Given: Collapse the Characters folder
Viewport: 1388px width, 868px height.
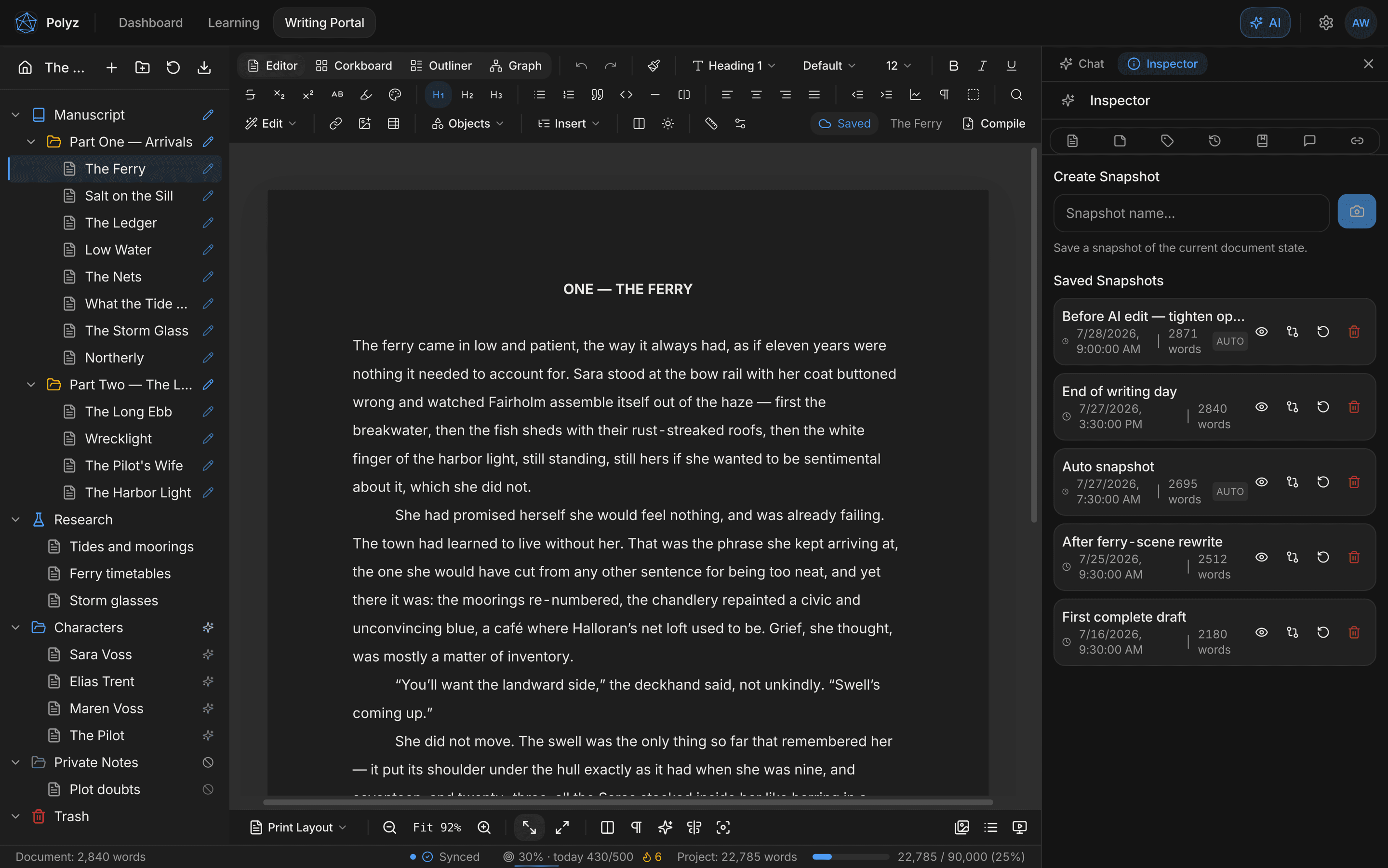Looking at the screenshot, I should point(15,628).
